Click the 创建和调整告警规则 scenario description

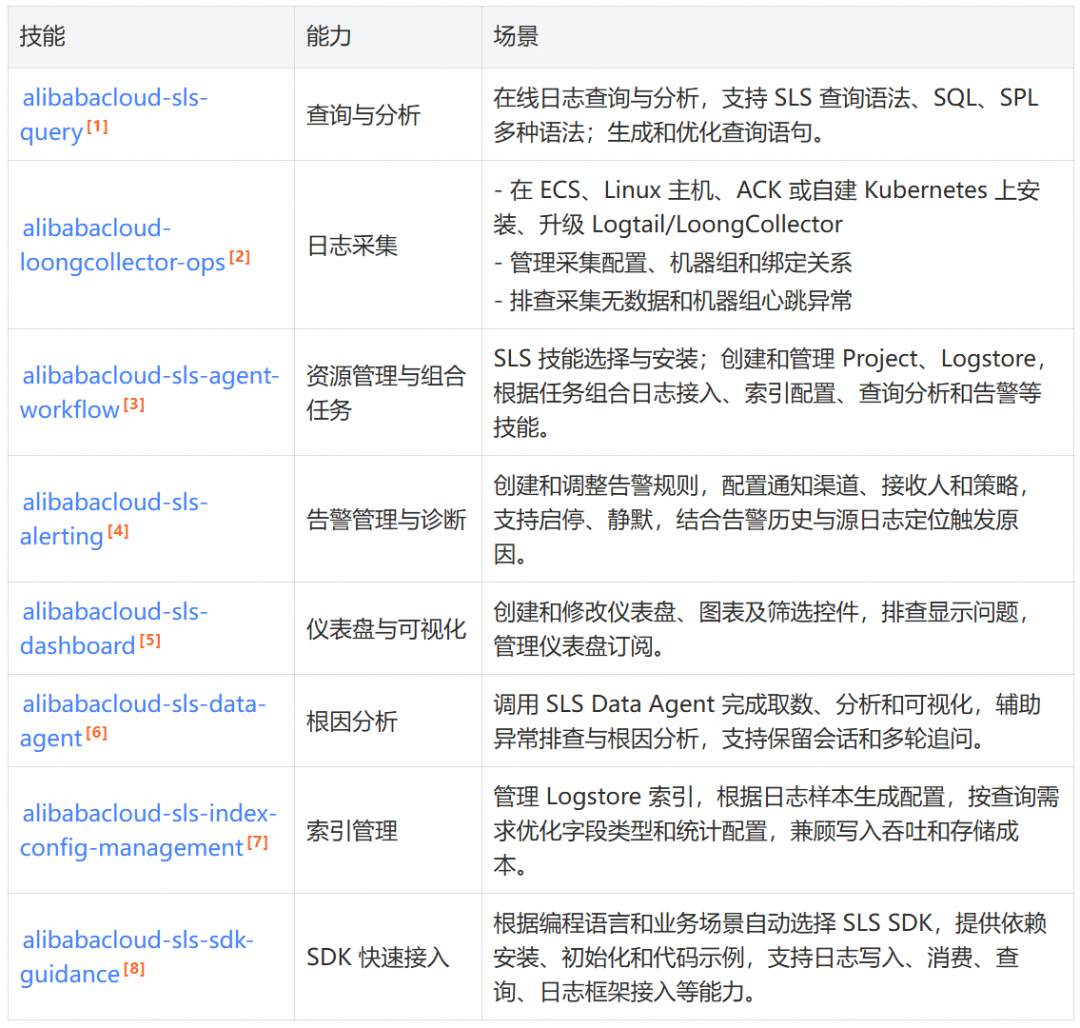762,519
